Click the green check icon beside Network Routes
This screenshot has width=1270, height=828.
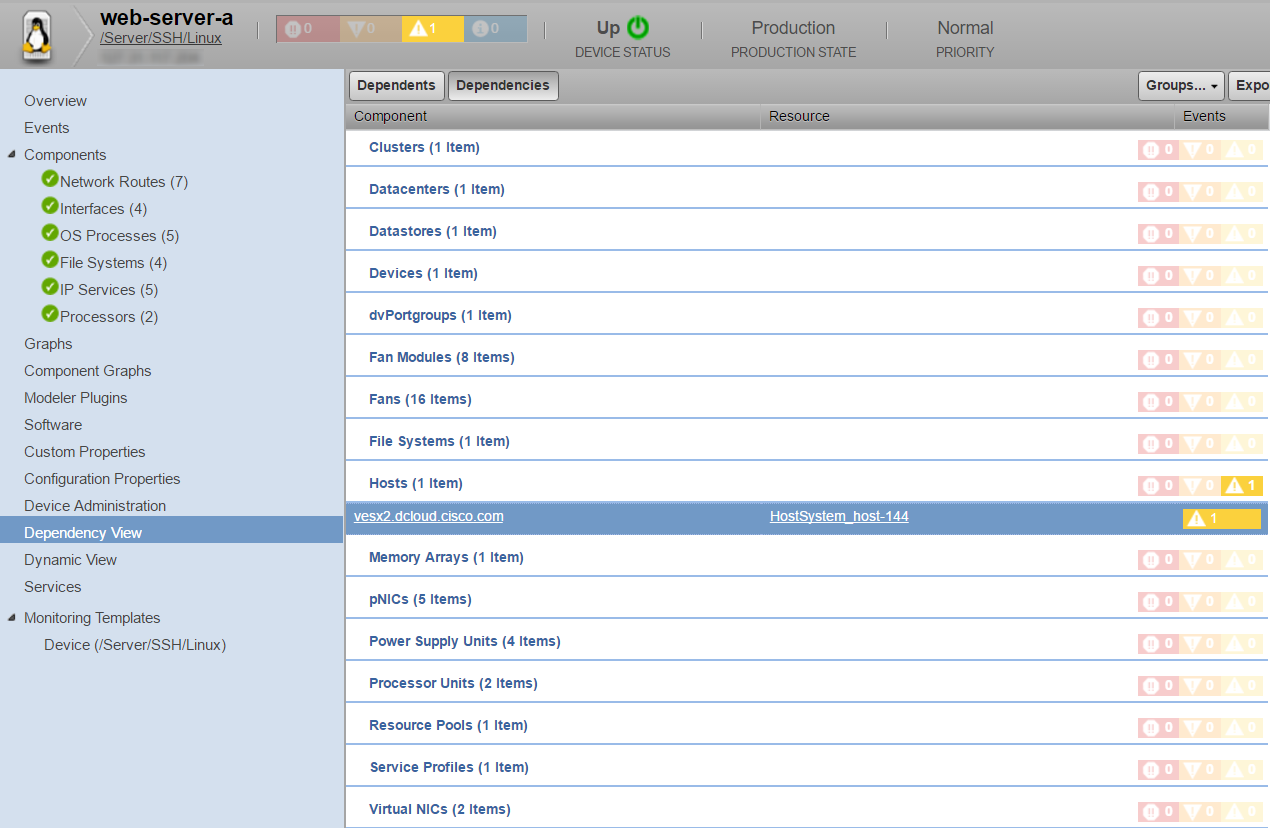[x=50, y=179]
